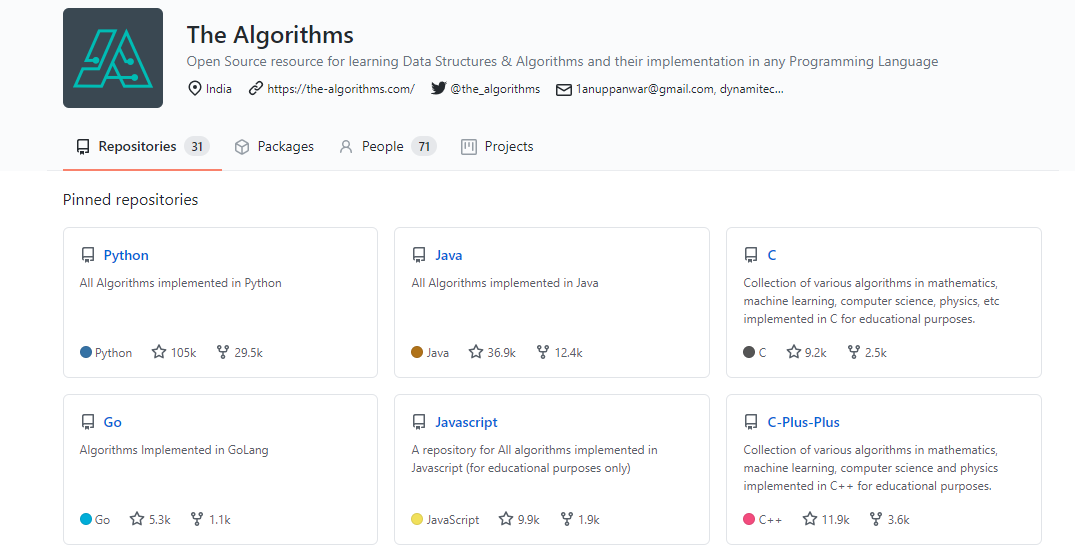Click the Twitter bird icon
Image resolution: width=1075 pixels, height=547 pixels.
click(438, 88)
